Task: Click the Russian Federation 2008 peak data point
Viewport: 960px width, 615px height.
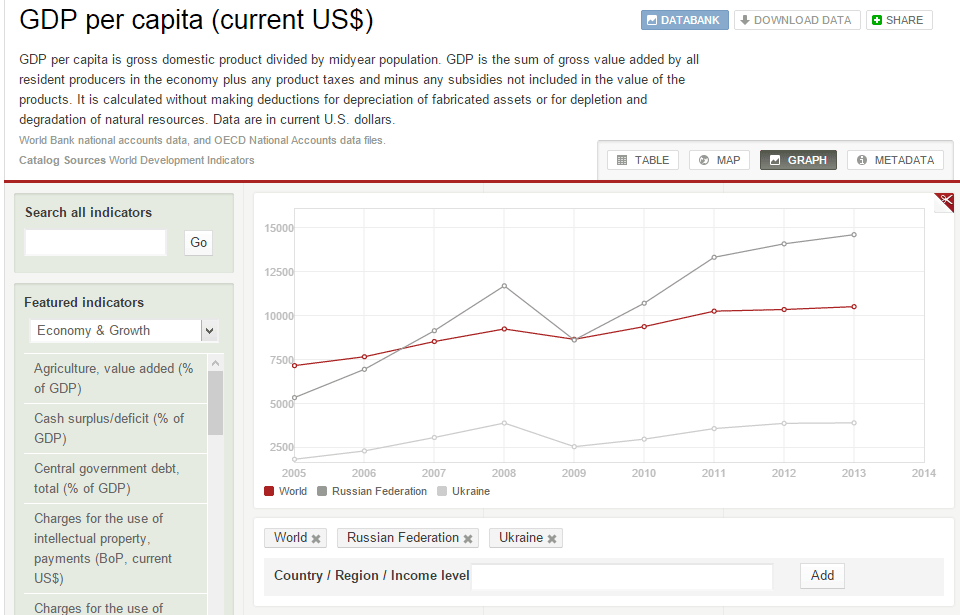Action: pyautogui.click(x=504, y=285)
